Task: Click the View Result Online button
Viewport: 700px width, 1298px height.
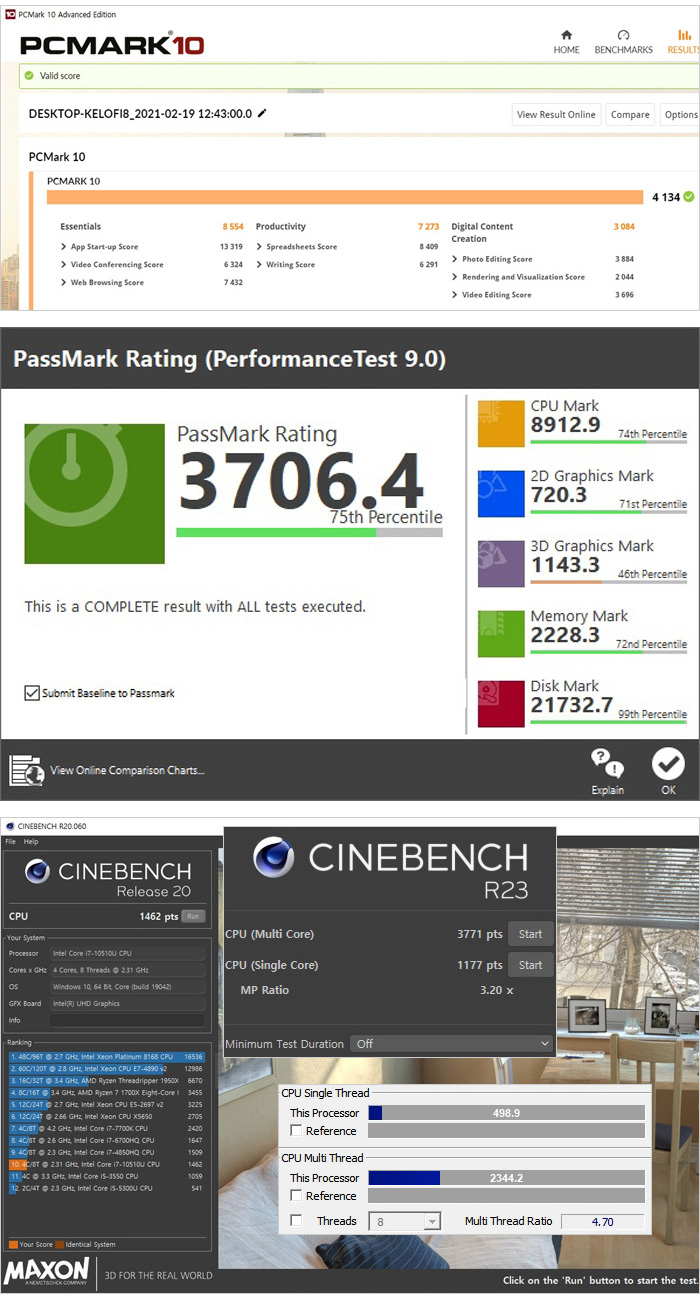Action: click(x=556, y=115)
